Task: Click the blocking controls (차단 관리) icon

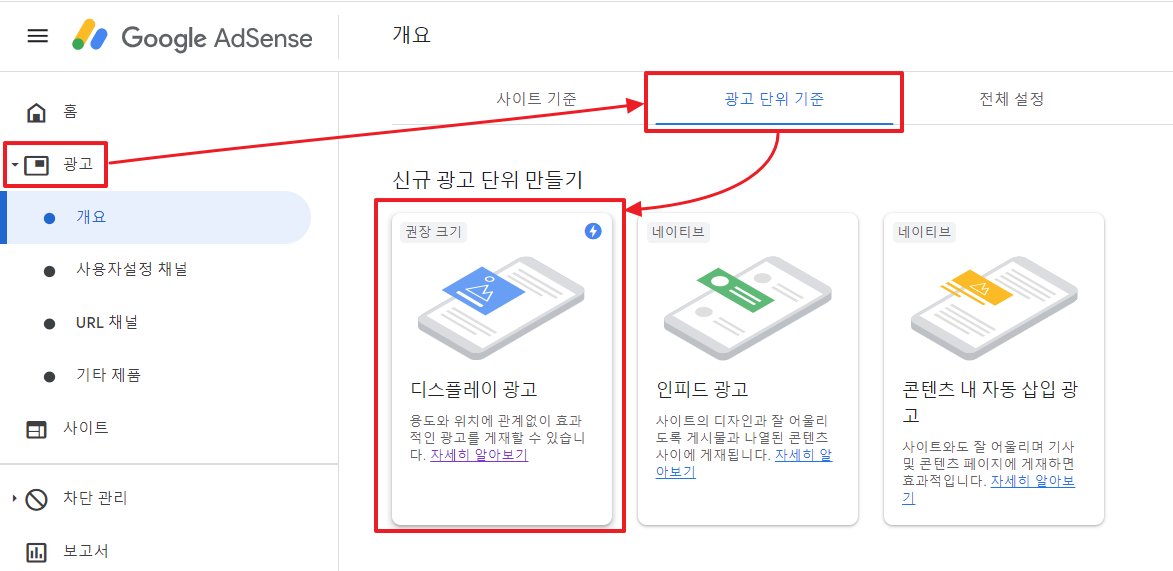Action: [x=36, y=499]
